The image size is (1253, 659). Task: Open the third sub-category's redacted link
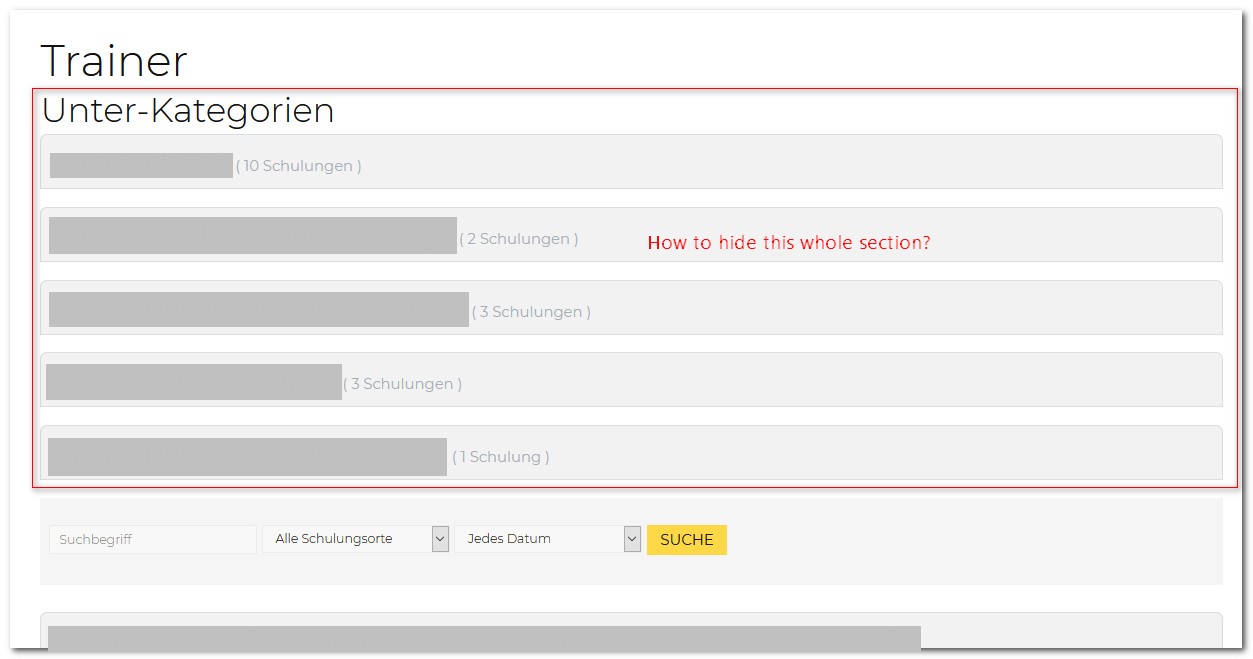pos(258,309)
